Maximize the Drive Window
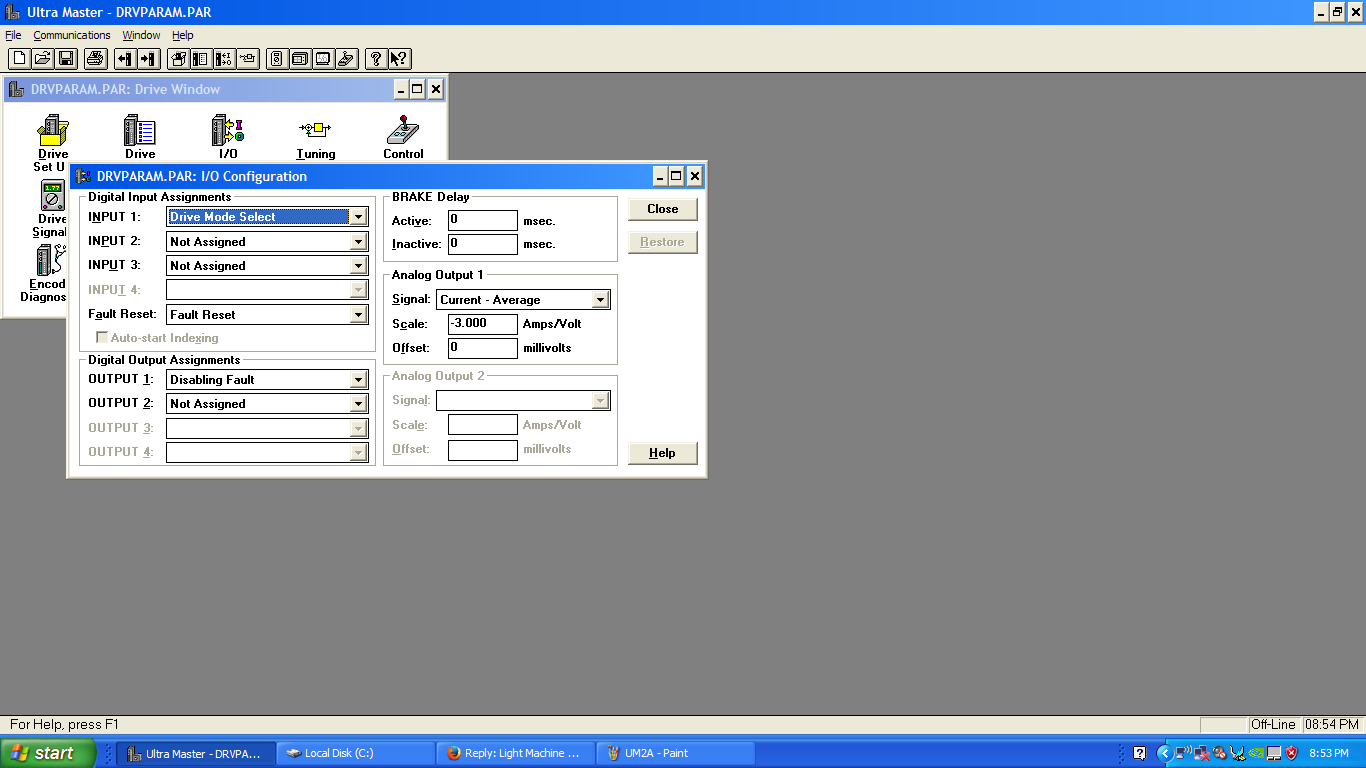 417,89
